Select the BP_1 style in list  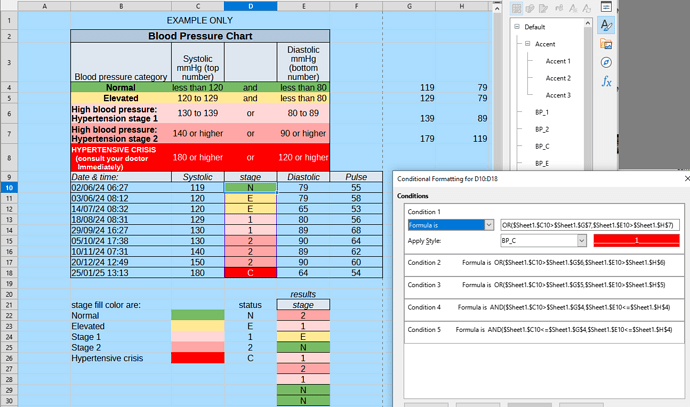point(541,112)
